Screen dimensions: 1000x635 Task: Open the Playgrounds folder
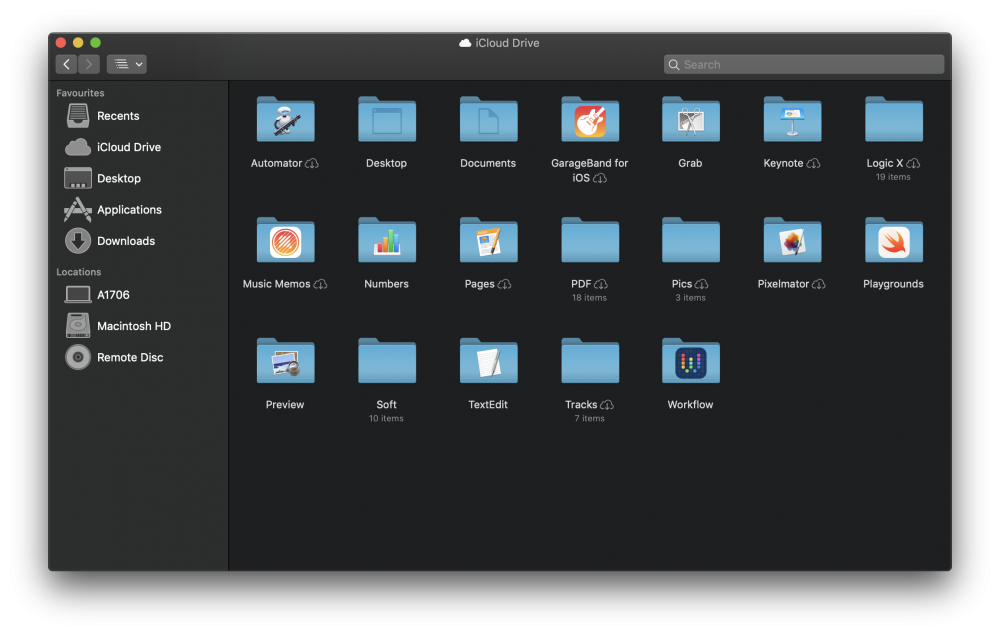(893, 240)
